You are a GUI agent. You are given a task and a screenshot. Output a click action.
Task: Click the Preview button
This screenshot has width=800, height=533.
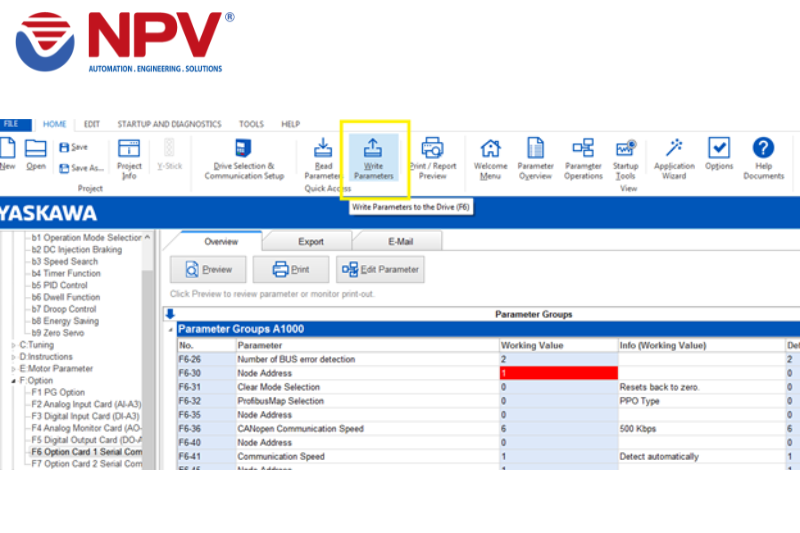pos(208,269)
